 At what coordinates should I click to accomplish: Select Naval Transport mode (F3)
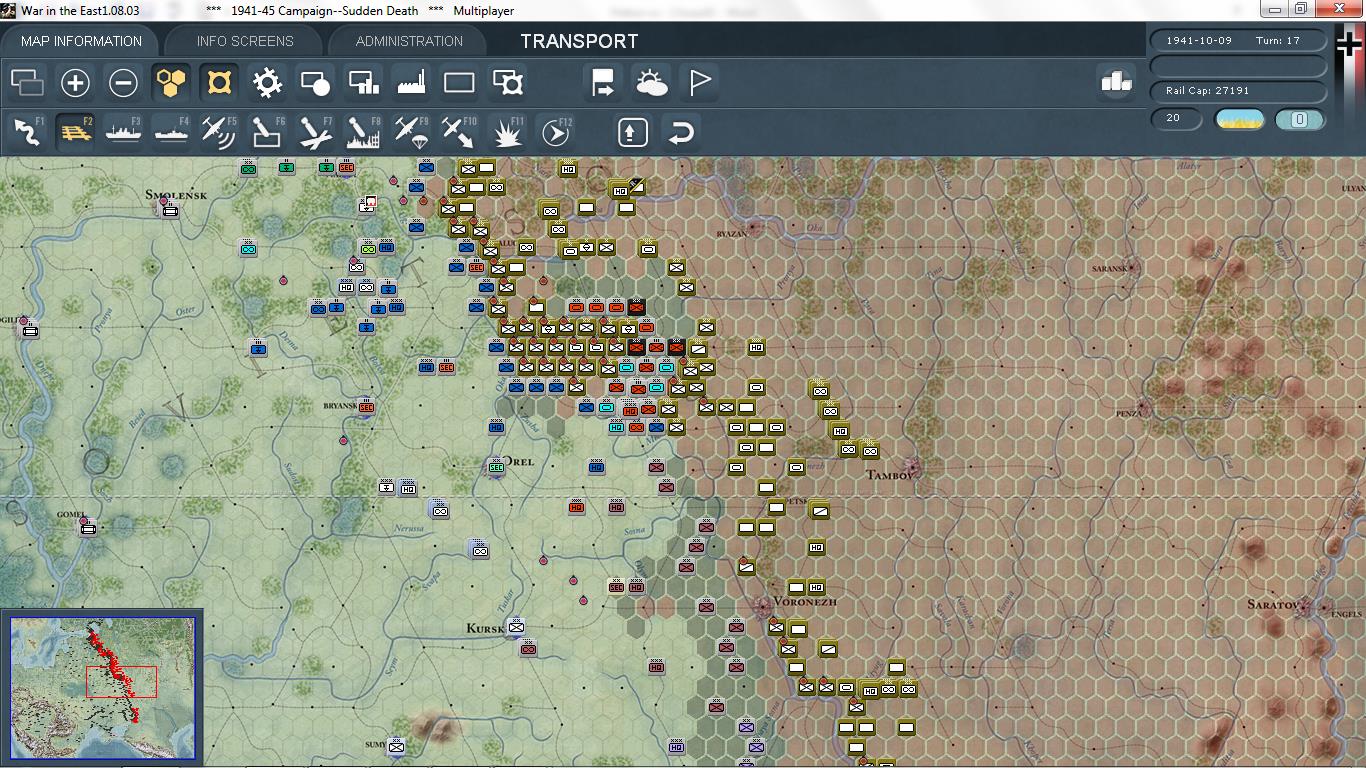click(123, 132)
